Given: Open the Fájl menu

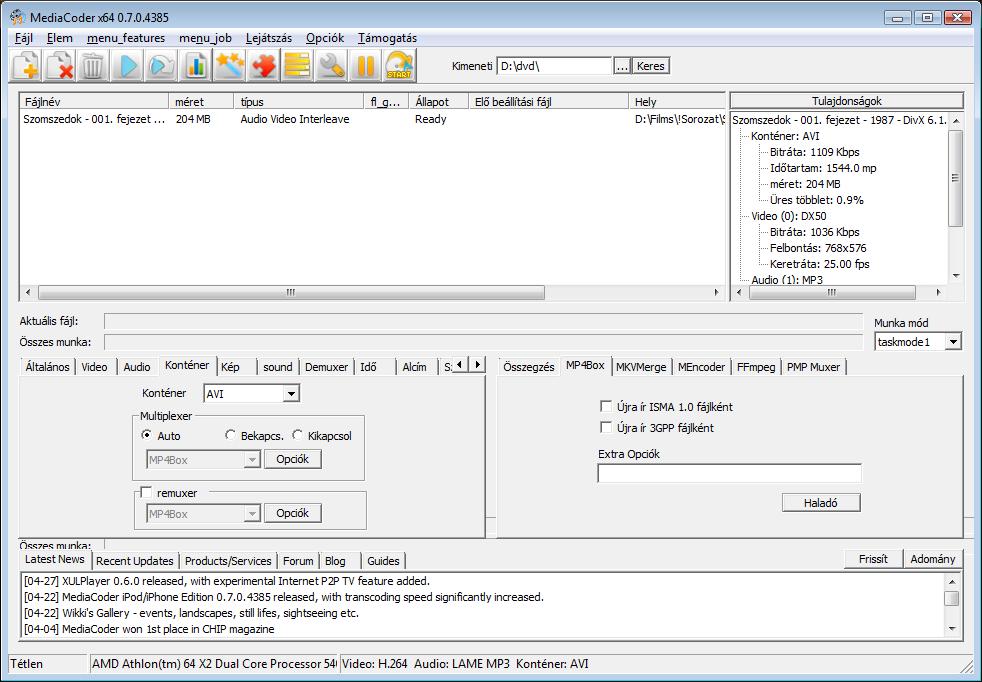Looking at the screenshot, I should pyautogui.click(x=23, y=38).
